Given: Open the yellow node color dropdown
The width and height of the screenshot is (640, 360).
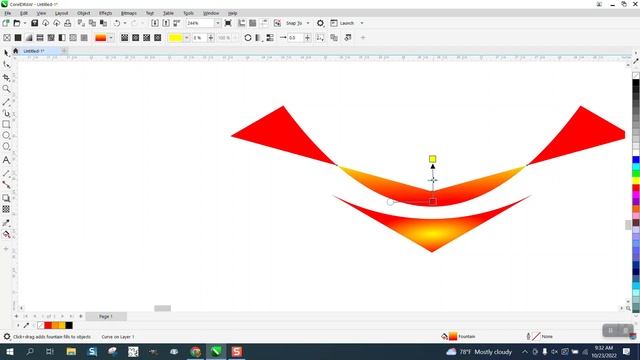Looking at the screenshot, I should click(187, 38).
